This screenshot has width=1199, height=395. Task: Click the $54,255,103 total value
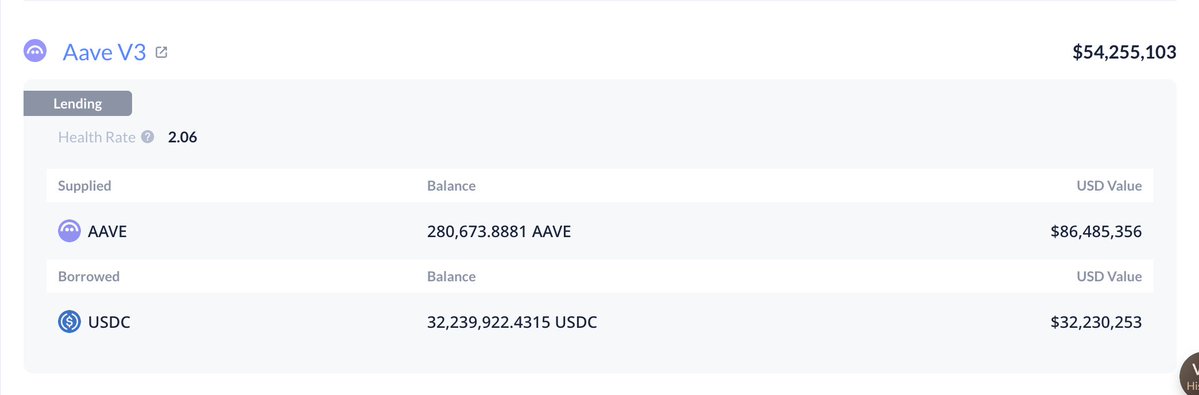1124,52
